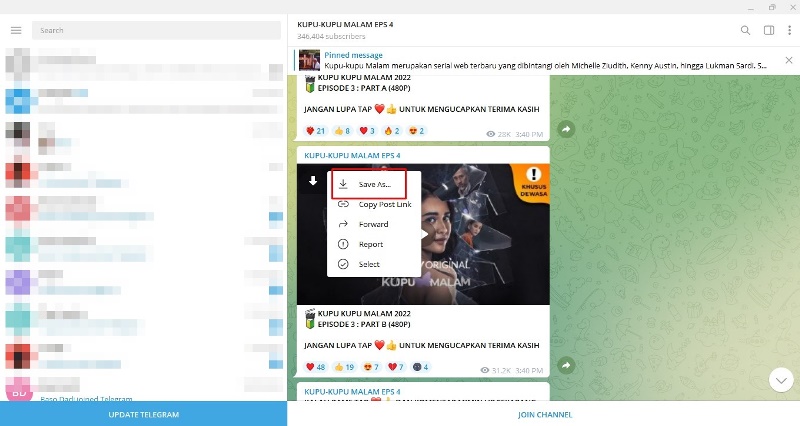Click the 346,404 subscribers text
The height and width of the screenshot is (426, 800).
point(331,37)
